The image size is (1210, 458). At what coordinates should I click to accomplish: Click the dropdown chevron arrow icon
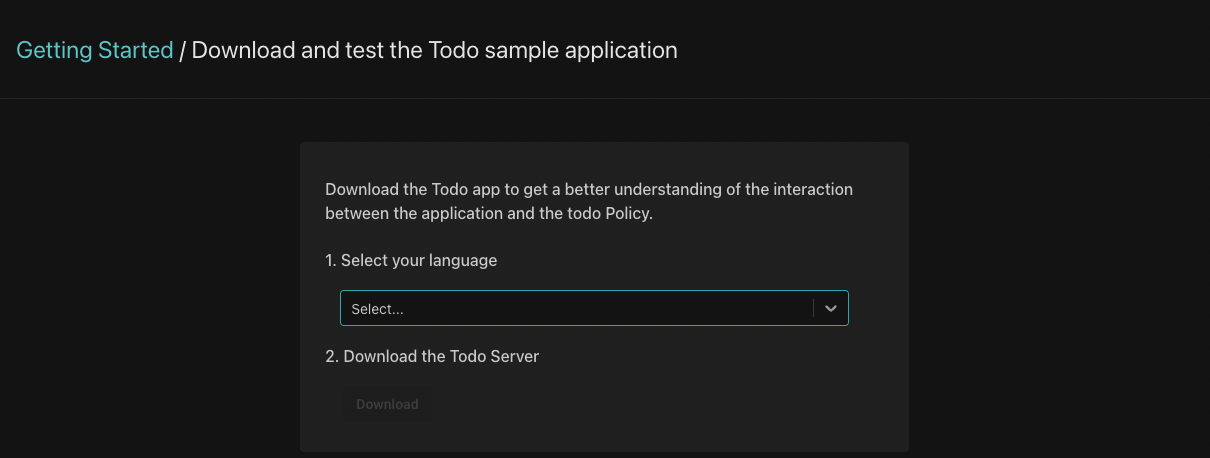point(831,309)
